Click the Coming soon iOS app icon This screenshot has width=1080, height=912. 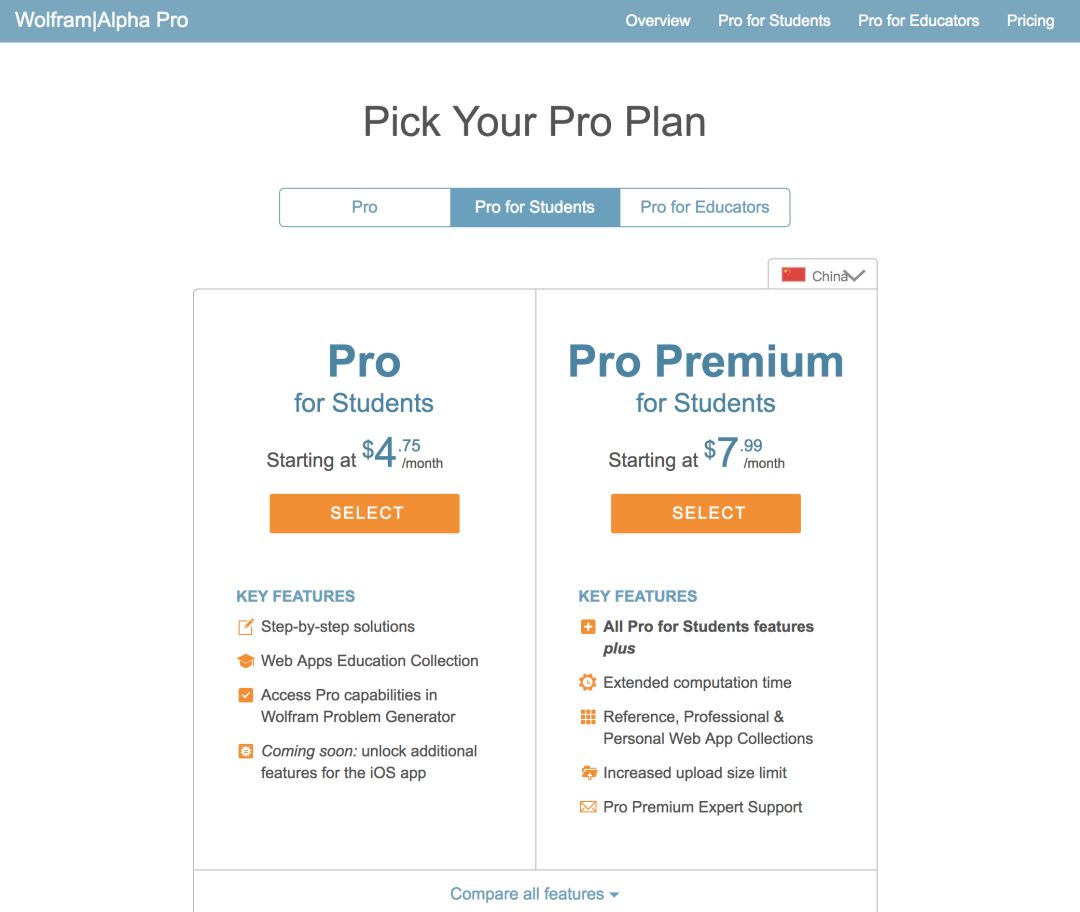click(245, 751)
